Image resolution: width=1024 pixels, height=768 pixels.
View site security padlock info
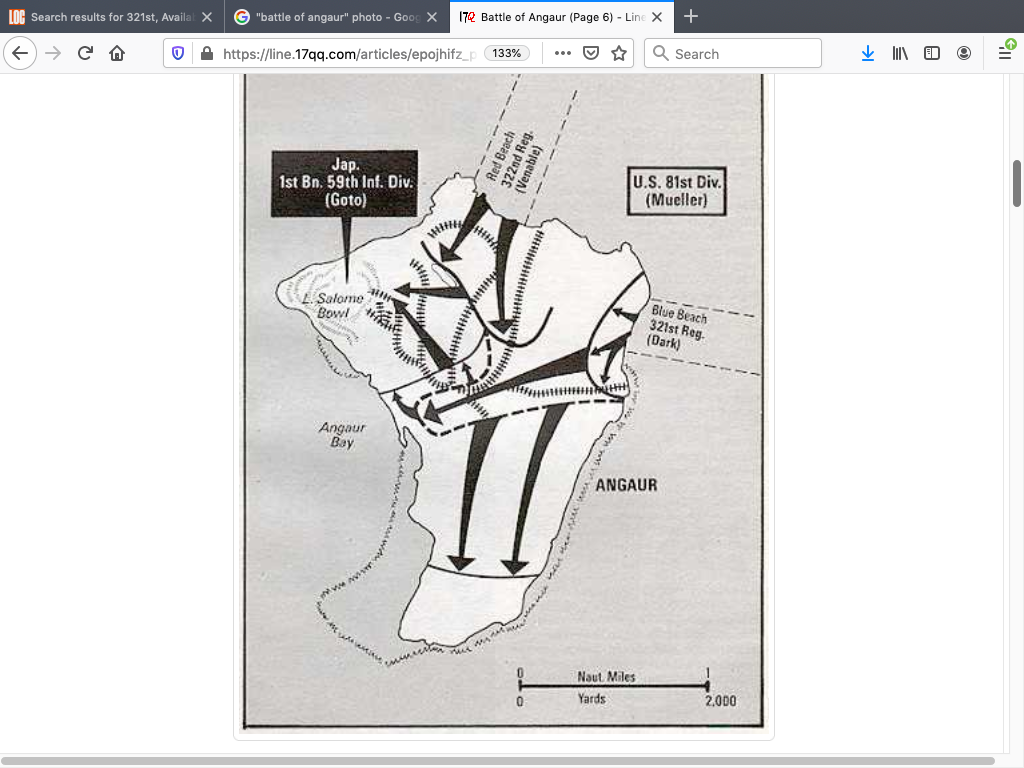206,54
